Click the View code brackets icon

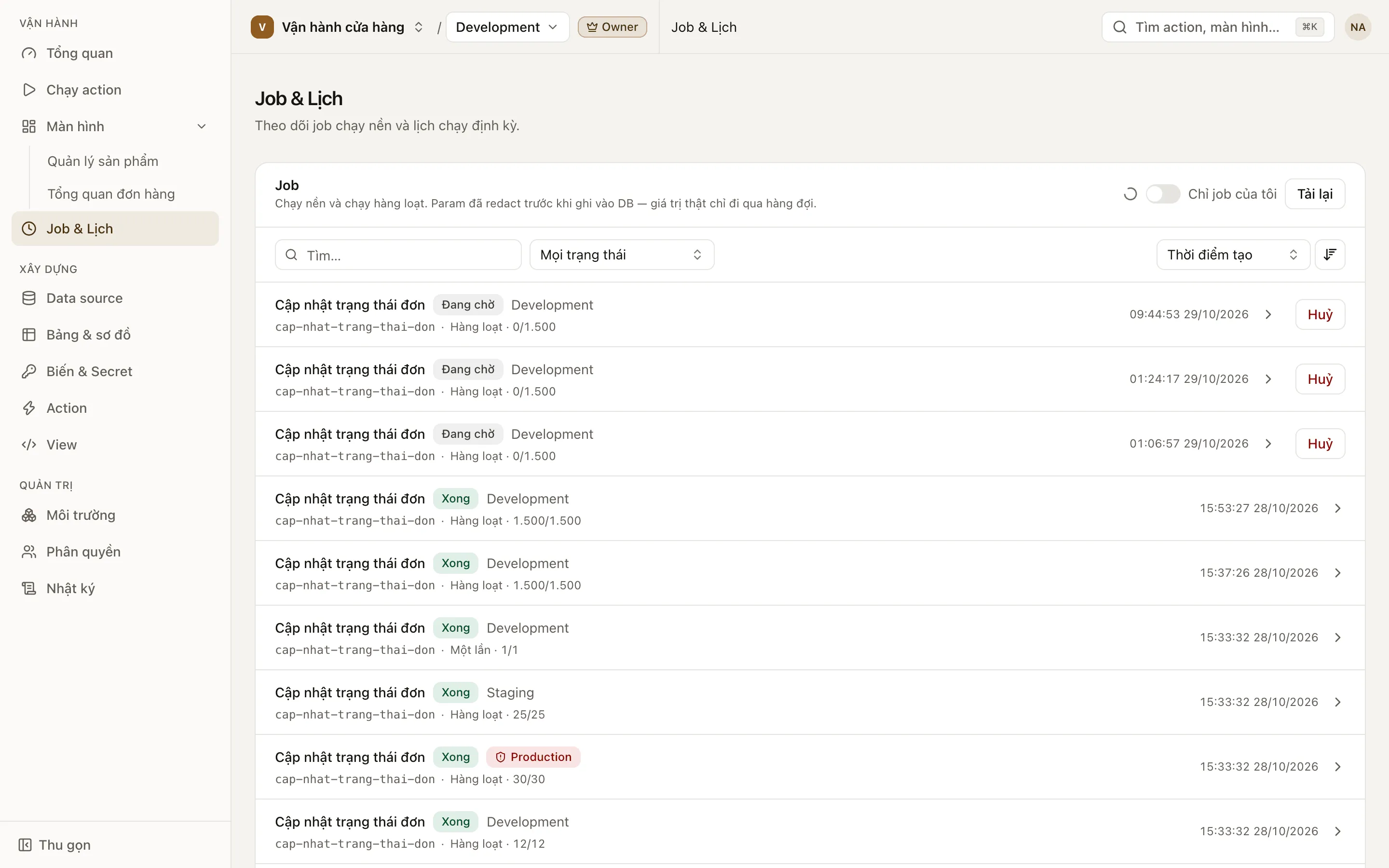coord(29,445)
